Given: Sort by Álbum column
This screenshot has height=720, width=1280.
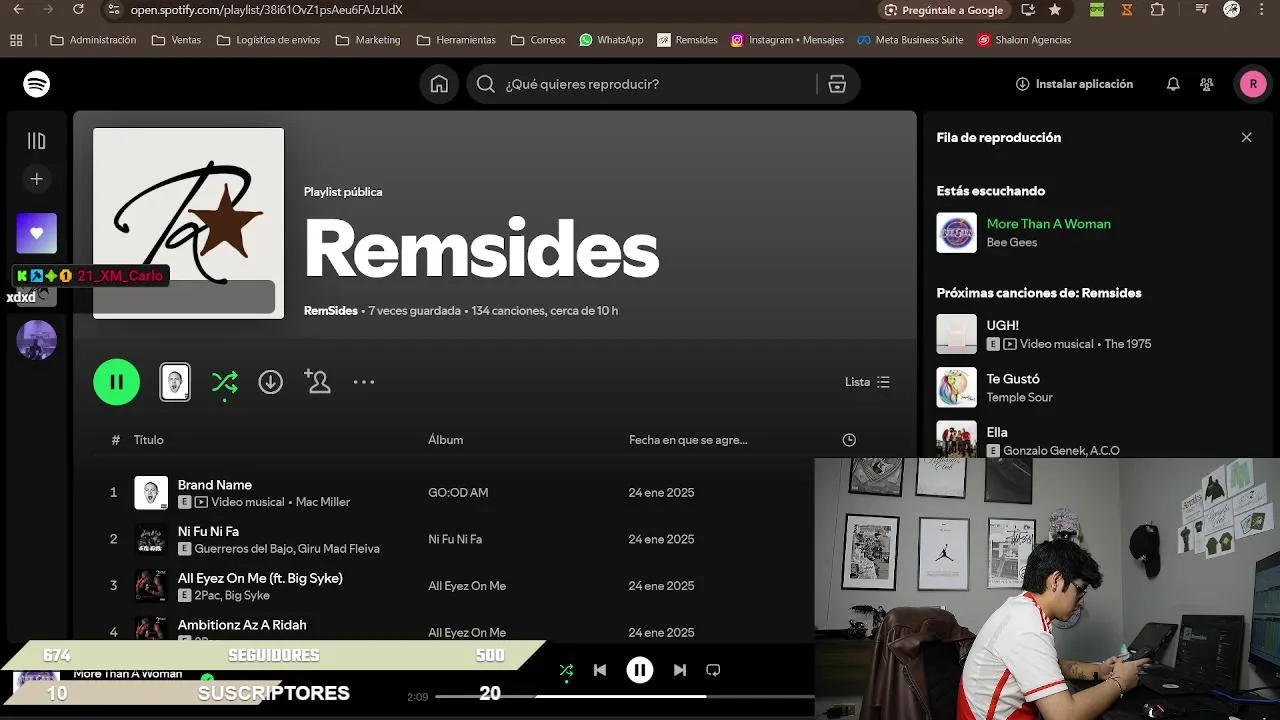Looking at the screenshot, I should [x=446, y=440].
